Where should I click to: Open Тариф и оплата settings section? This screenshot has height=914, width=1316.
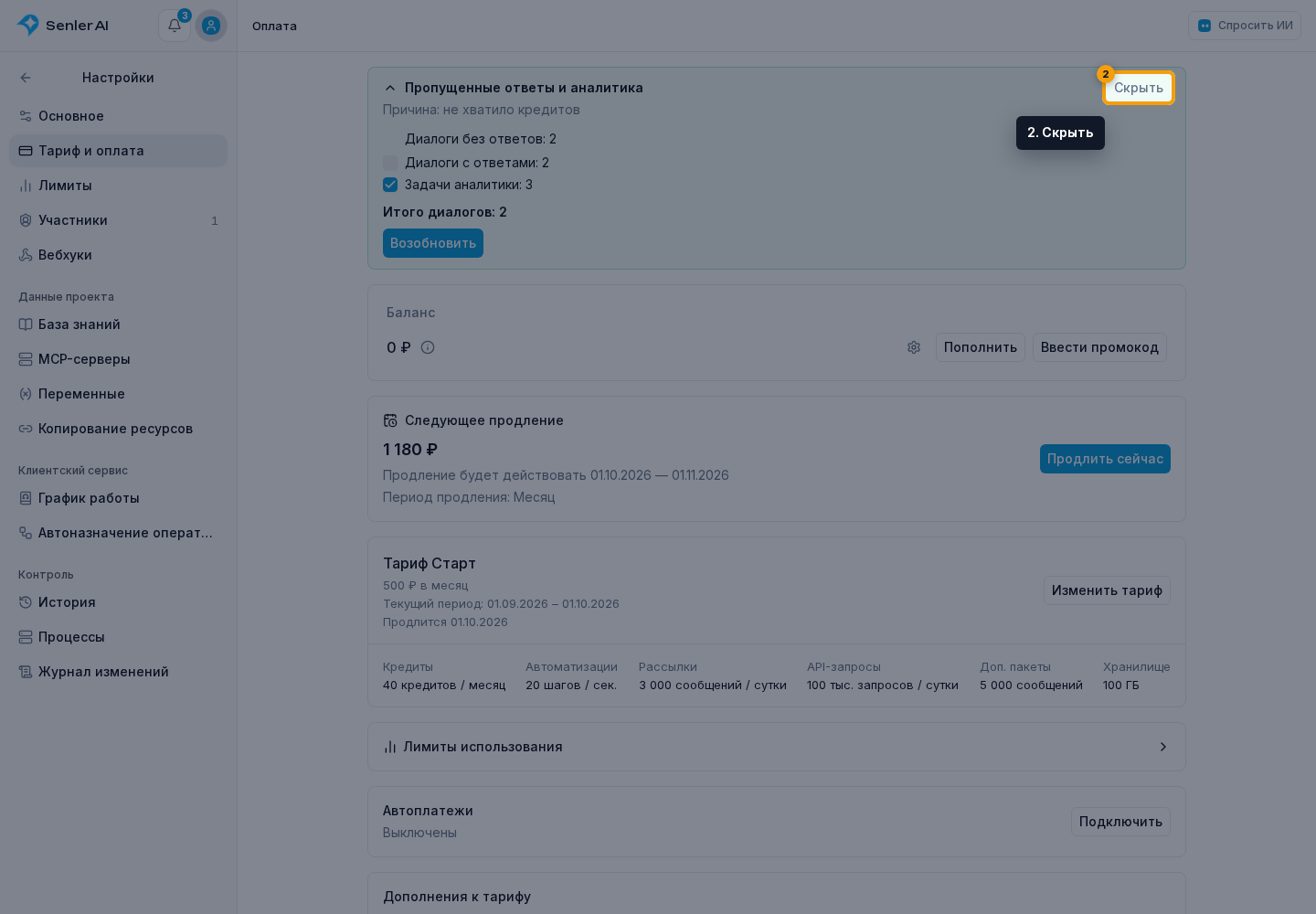pos(118,151)
